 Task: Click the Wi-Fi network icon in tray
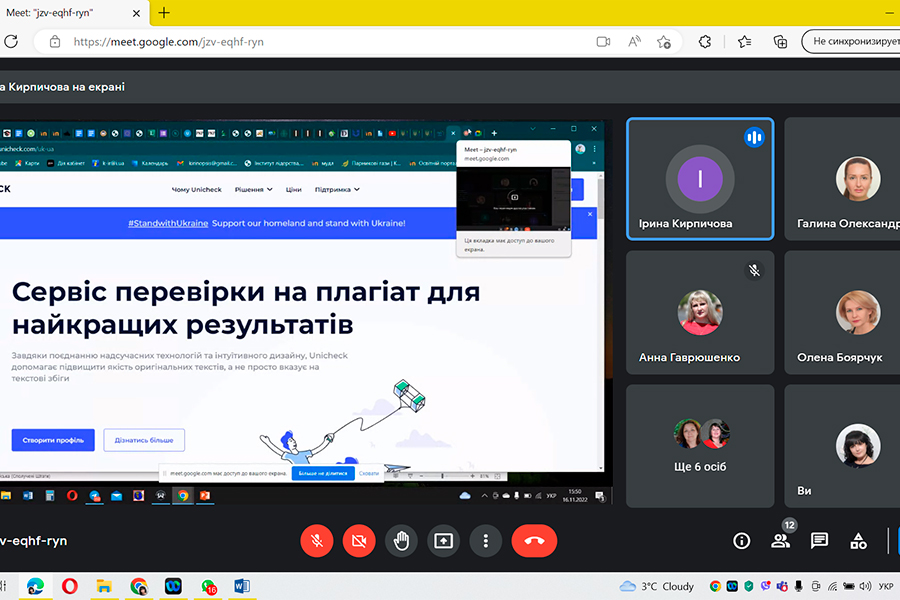point(832,586)
